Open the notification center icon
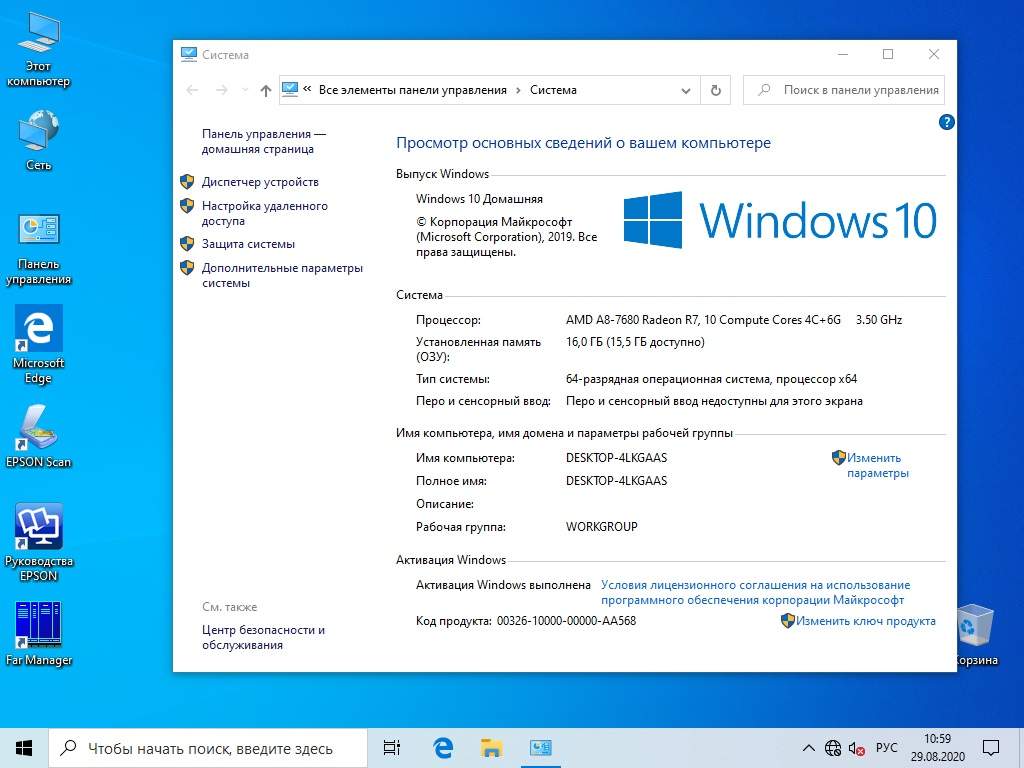This screenshot has width=1024, height=768. coord(991,748)
